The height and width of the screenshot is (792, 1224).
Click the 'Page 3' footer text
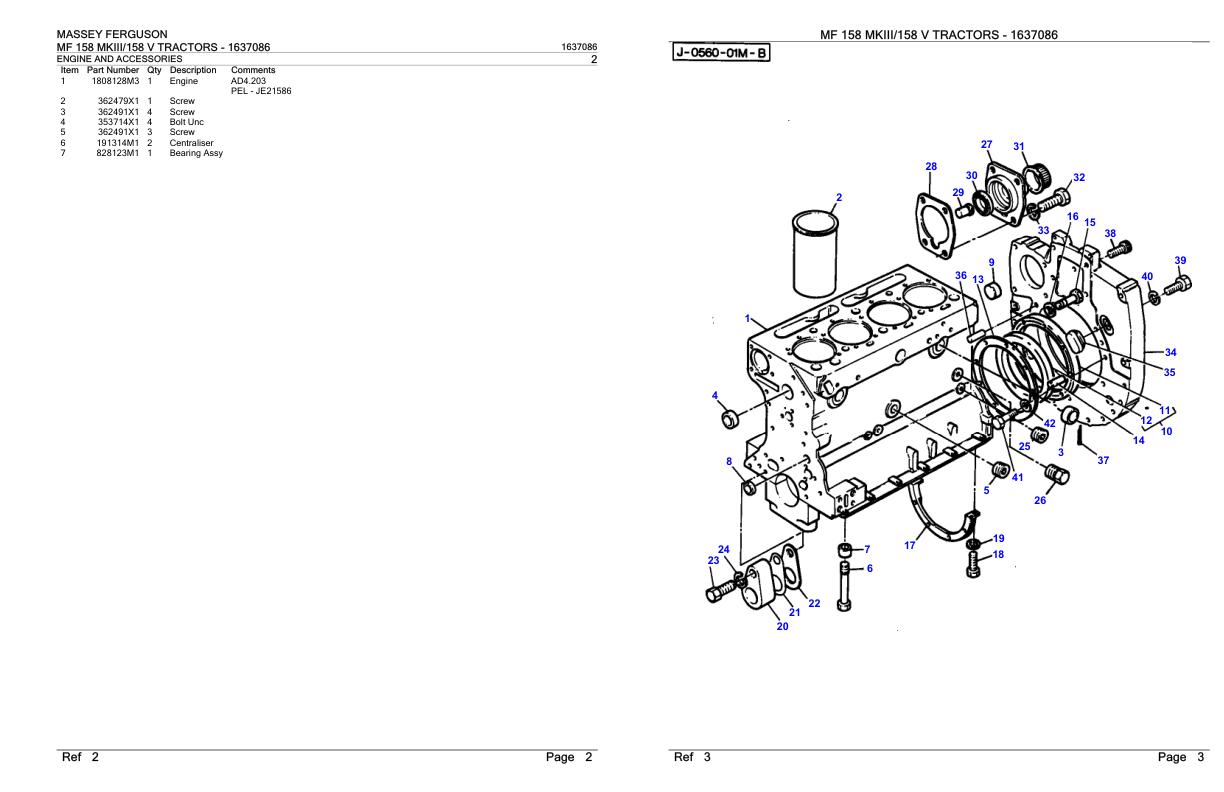pyautogui.click(x=1182, y=757)
